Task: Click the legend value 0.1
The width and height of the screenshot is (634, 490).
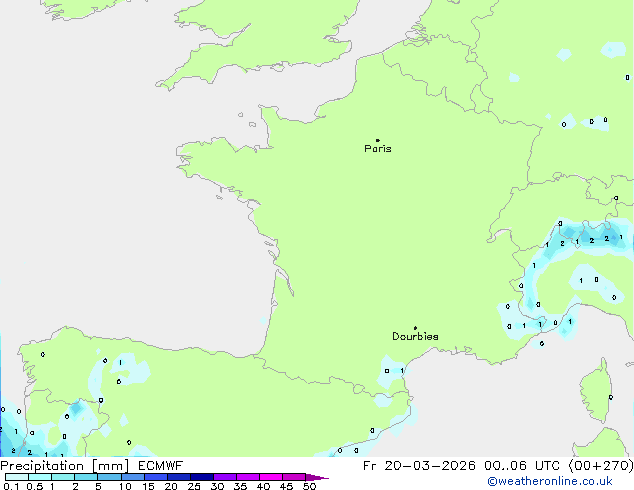Action: point(11,486)
